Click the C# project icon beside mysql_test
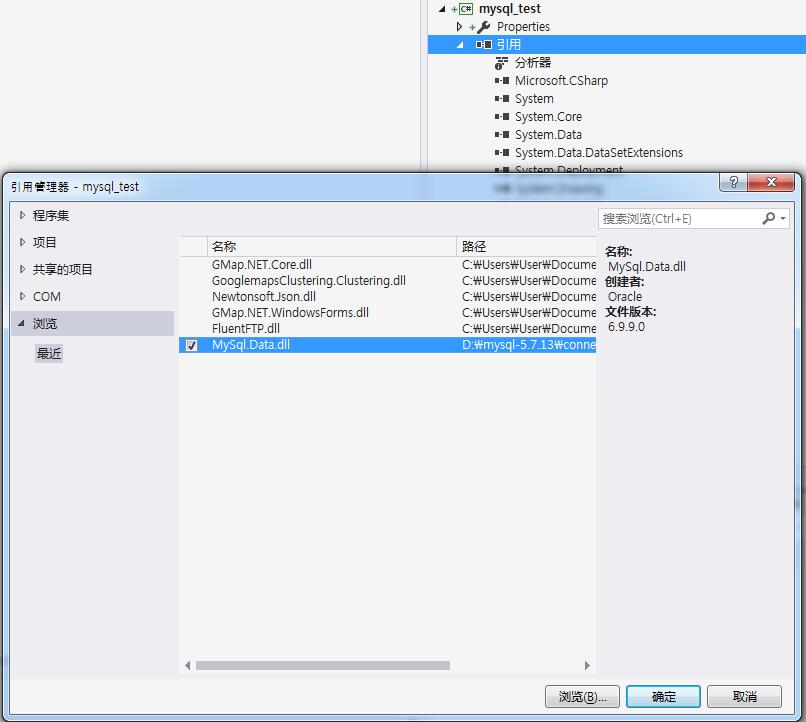 tap(466, 9)
